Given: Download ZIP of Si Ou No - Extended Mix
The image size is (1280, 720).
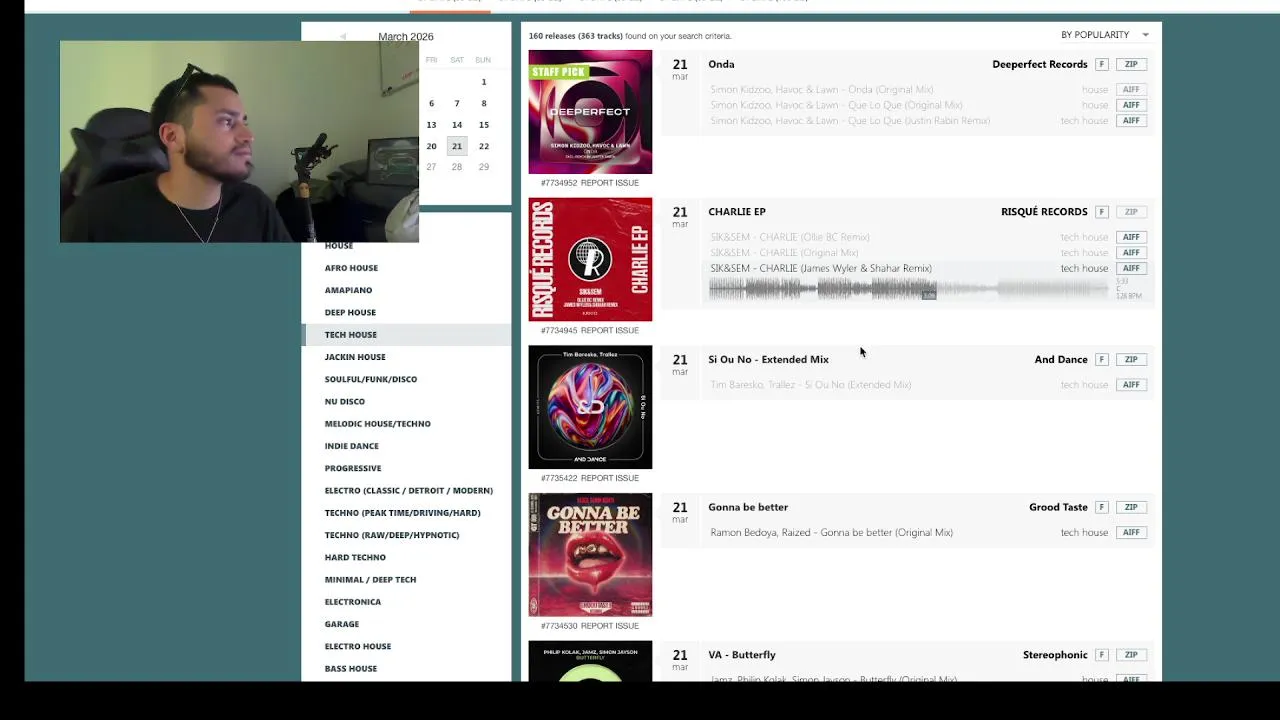Looking at the screenshot, I should tap(1131, 360).
